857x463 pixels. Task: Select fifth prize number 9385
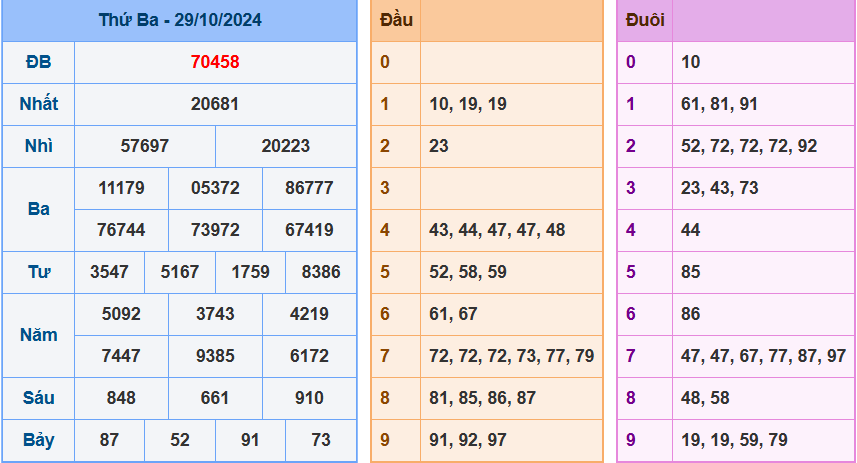215,356
